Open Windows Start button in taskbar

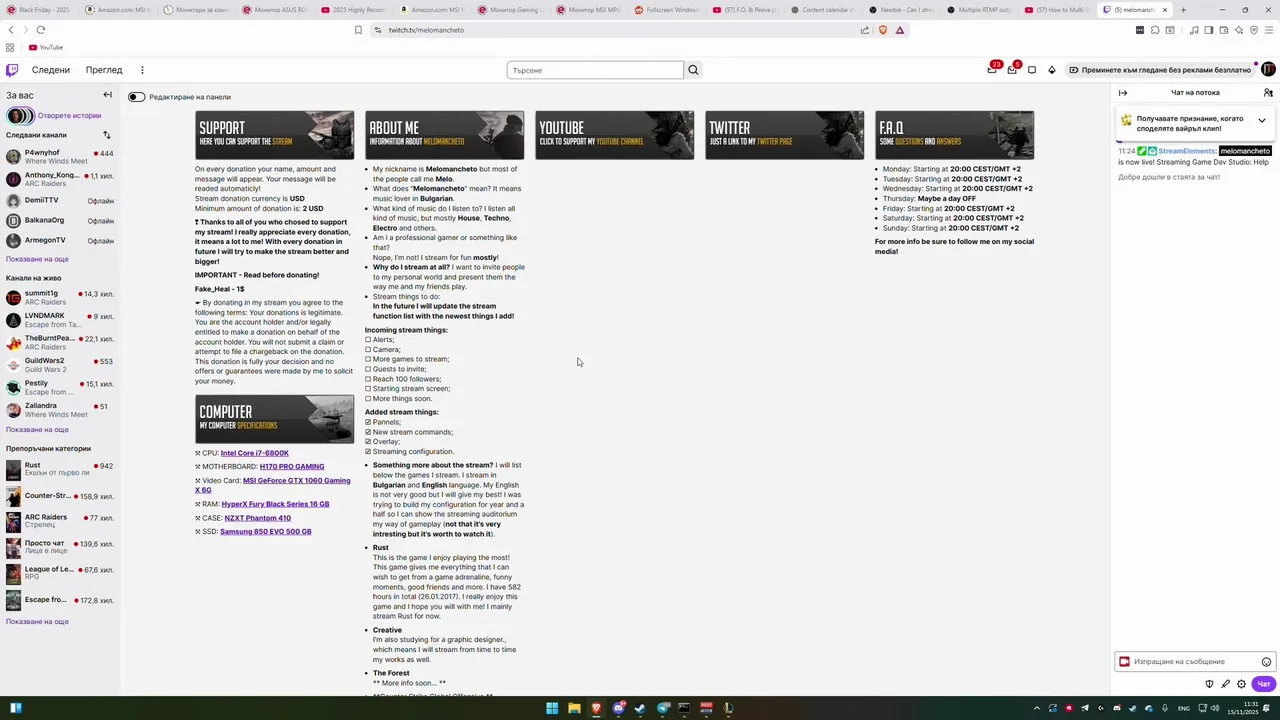551,708
